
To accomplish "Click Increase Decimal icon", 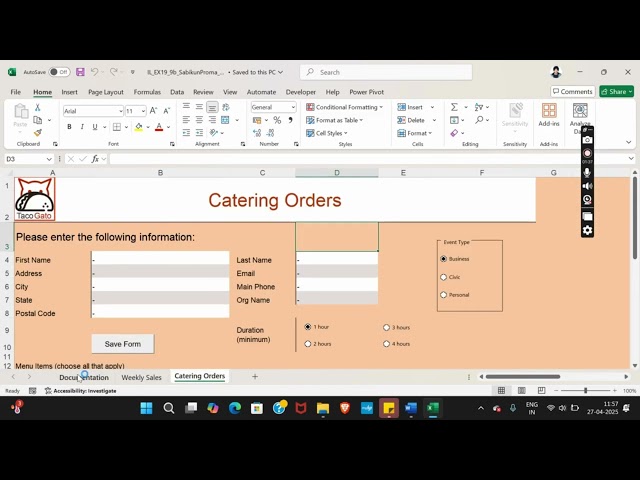I will [x=257, y=133].
